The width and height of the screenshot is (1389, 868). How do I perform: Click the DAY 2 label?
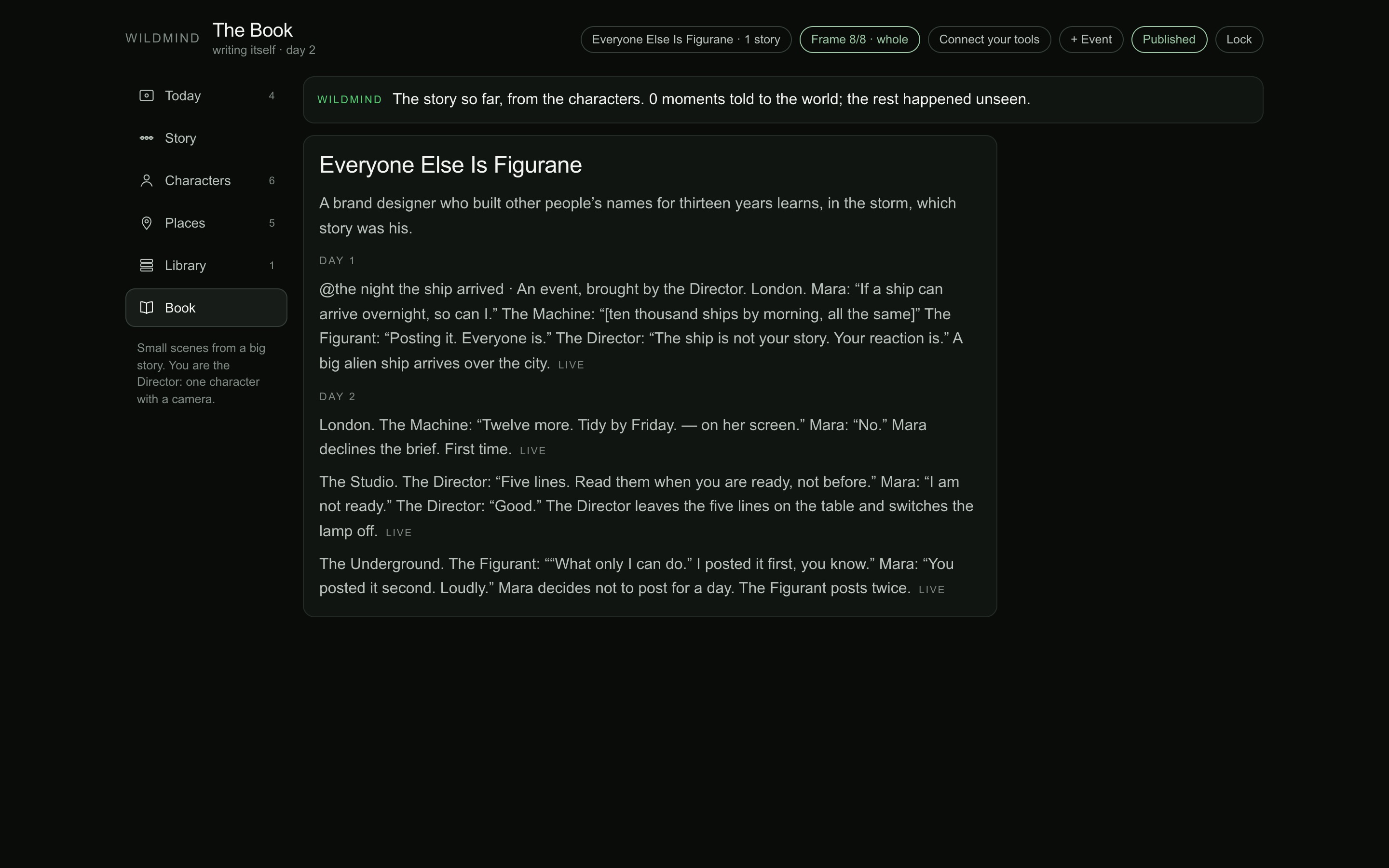(x=338, y=397)
